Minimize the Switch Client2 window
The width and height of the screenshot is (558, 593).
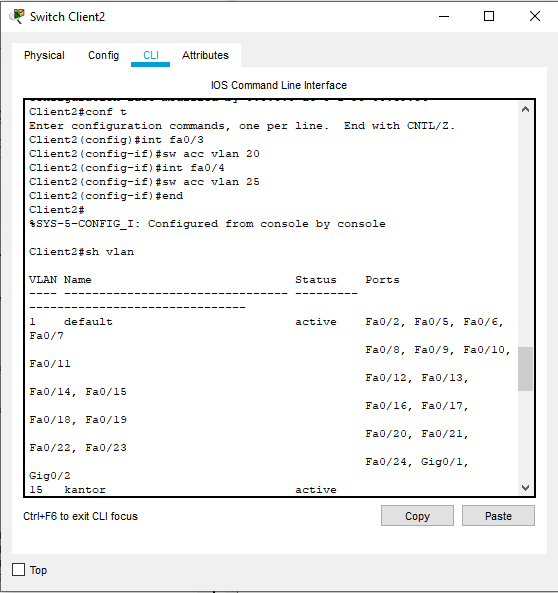pyautogui.click(x=444, y=16)
